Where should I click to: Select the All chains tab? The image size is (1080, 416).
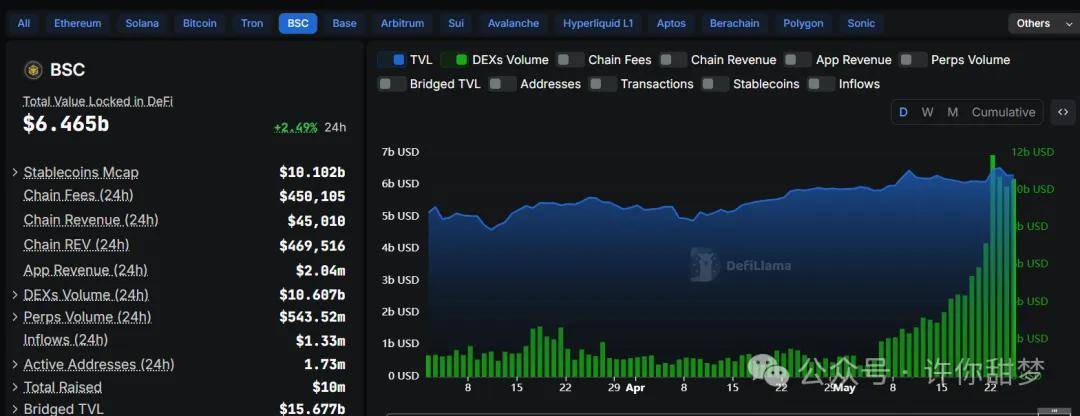point(23,23)
